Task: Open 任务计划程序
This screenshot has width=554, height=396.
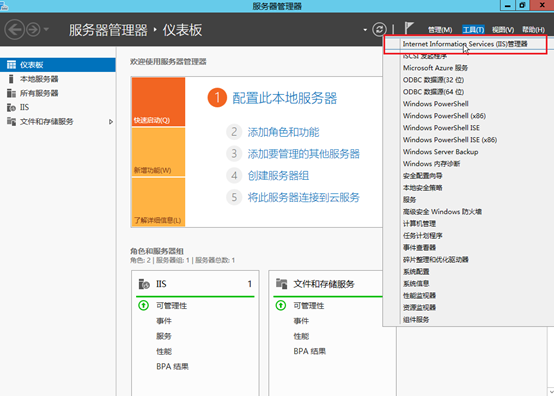Action: pos(422,236)
